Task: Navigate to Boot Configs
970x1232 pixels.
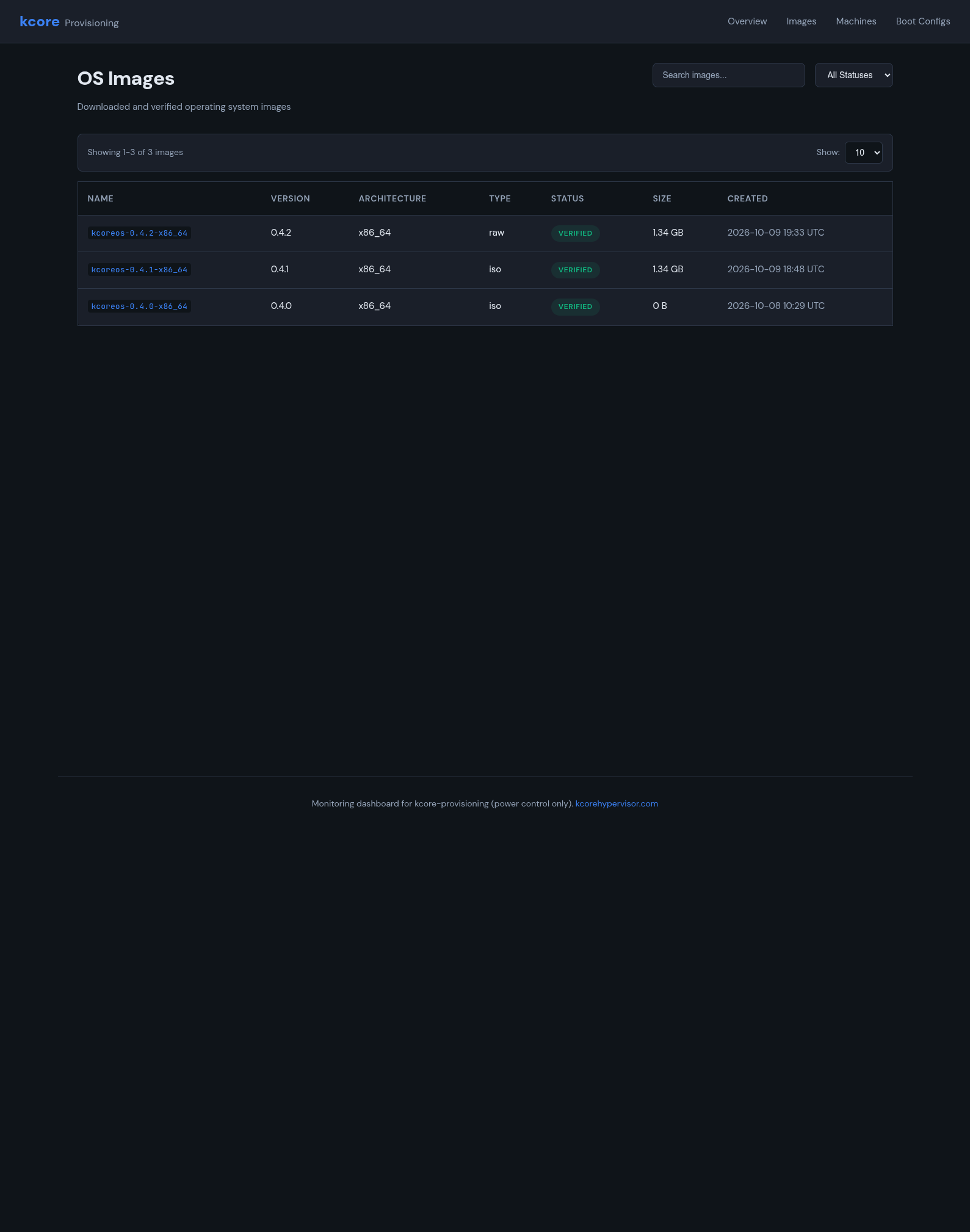Action: [x=923, y=21]
